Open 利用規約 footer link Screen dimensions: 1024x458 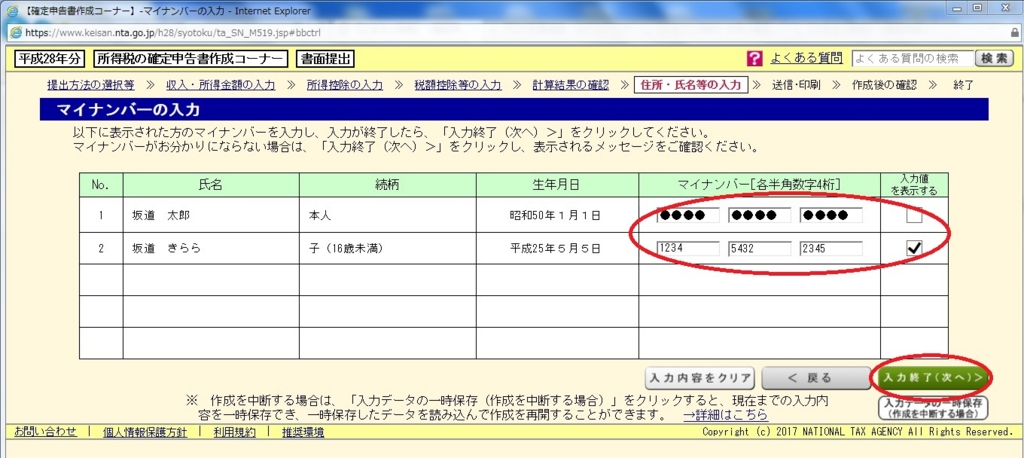234,432
